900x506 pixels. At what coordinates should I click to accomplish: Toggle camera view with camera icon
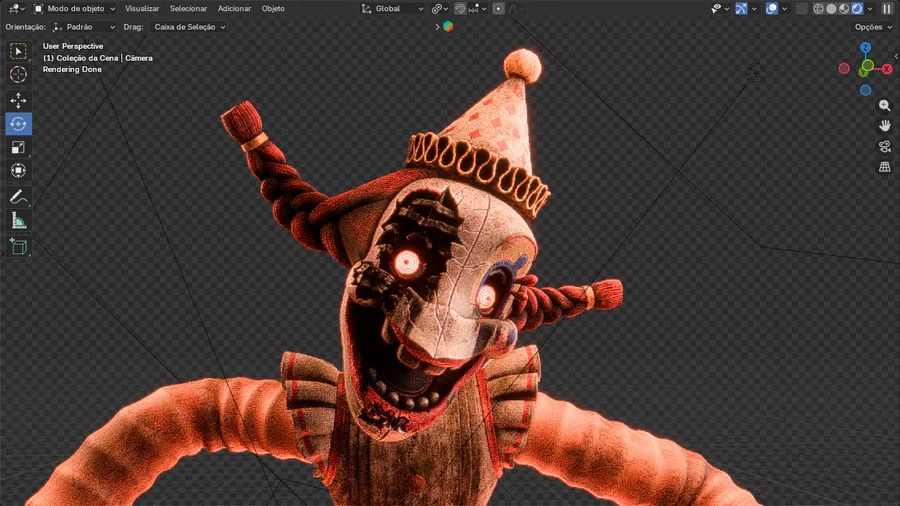coord(885,146)
